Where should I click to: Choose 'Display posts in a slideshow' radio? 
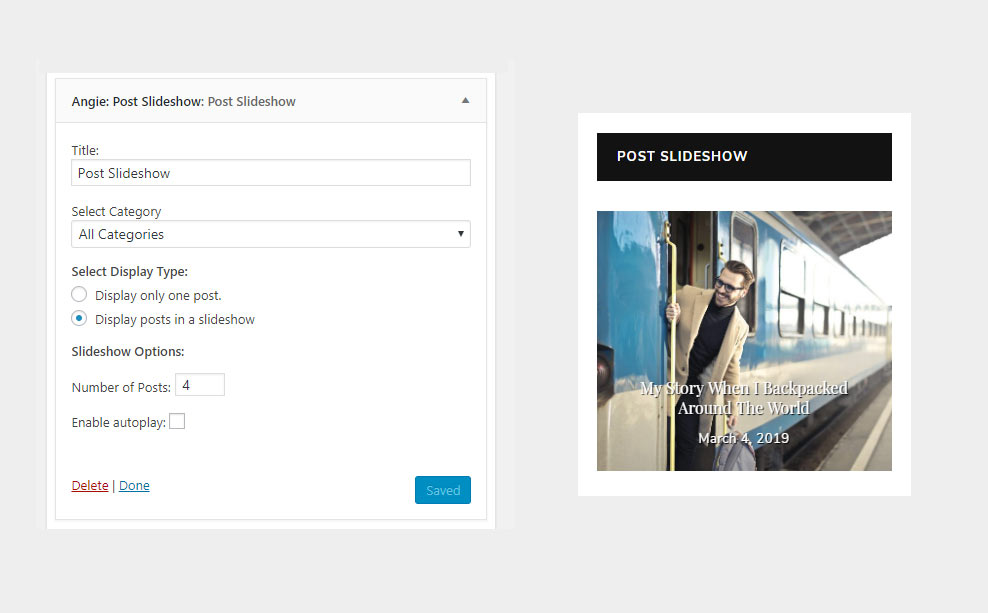click(x=80, y=319)
